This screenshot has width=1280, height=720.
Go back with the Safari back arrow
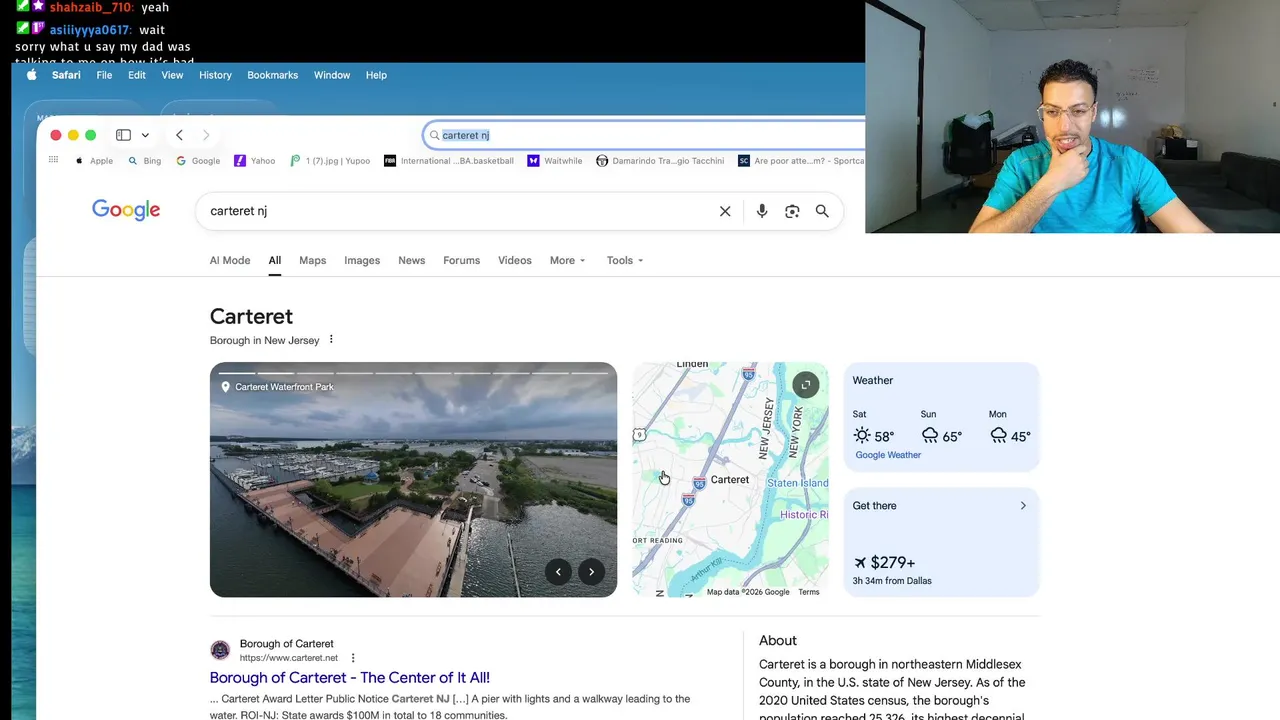179,135
